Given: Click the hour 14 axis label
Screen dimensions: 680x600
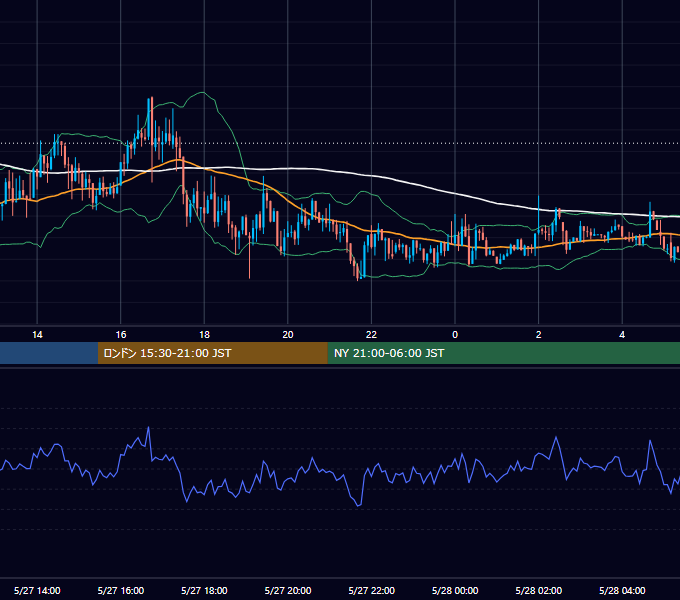Looking at the screenshot, I should pos(37,335).
